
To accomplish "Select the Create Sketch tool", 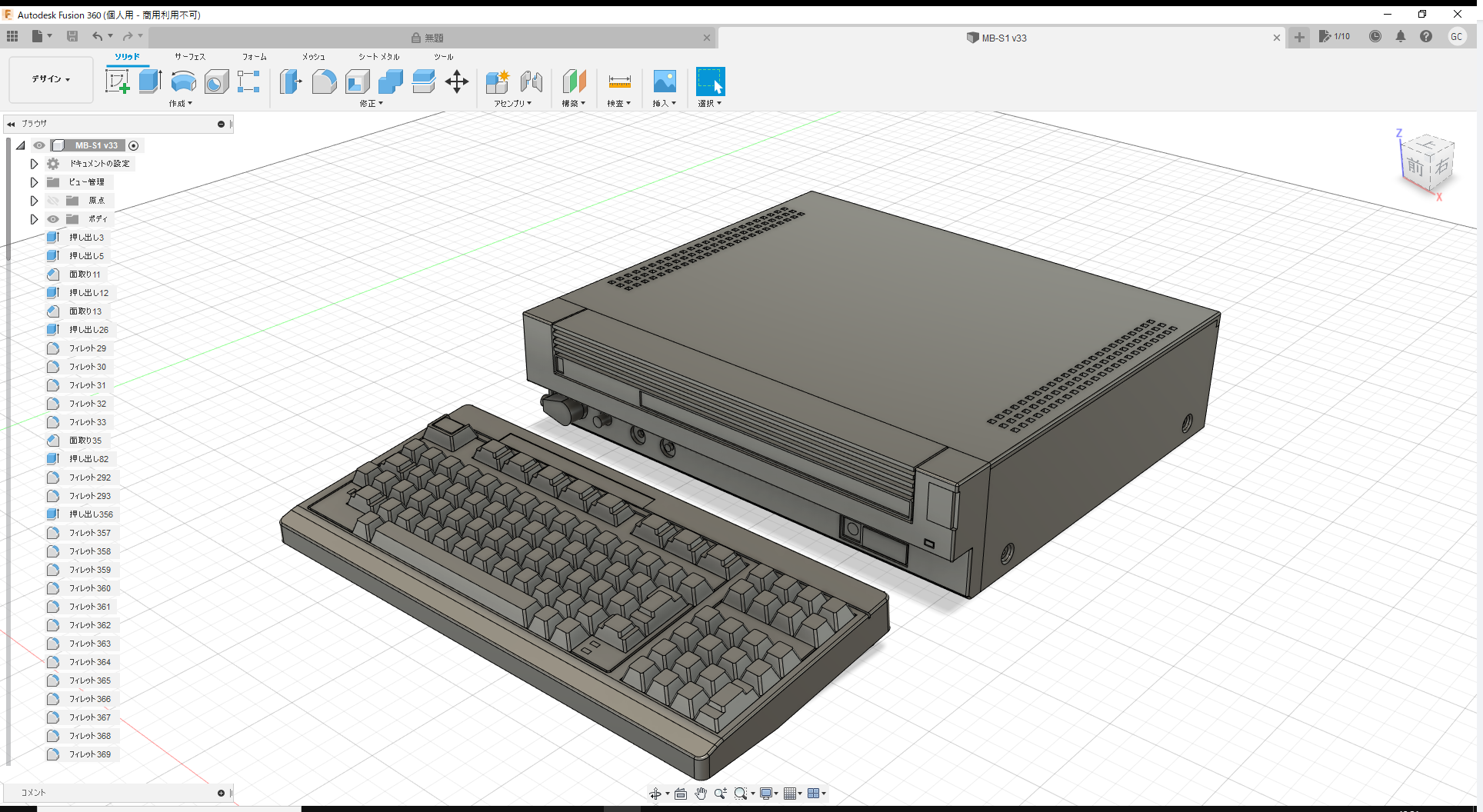I will pos(117,81).
